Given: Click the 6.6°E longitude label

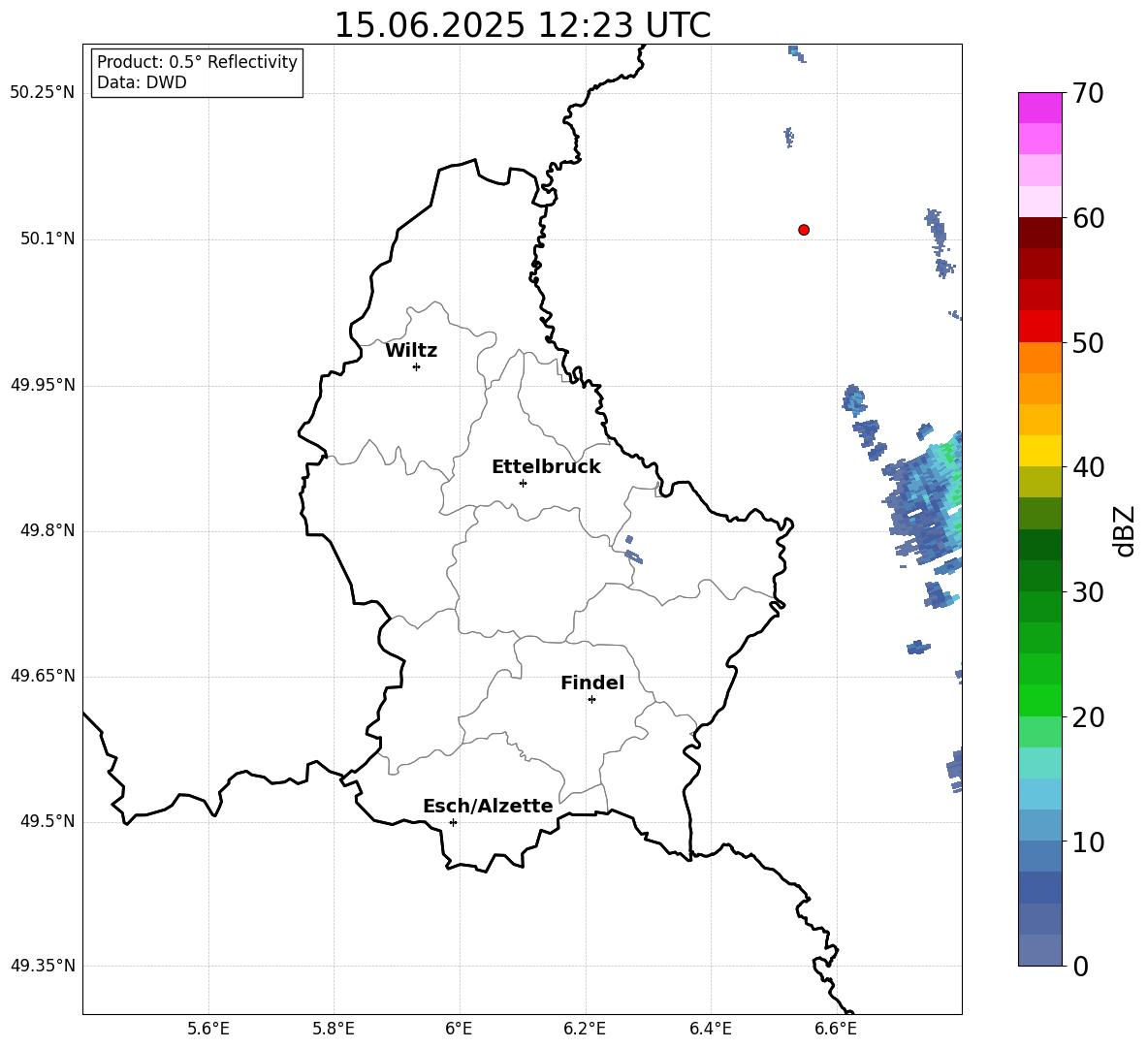Looking at the screenshot, I should click(x=836, y=1029).
